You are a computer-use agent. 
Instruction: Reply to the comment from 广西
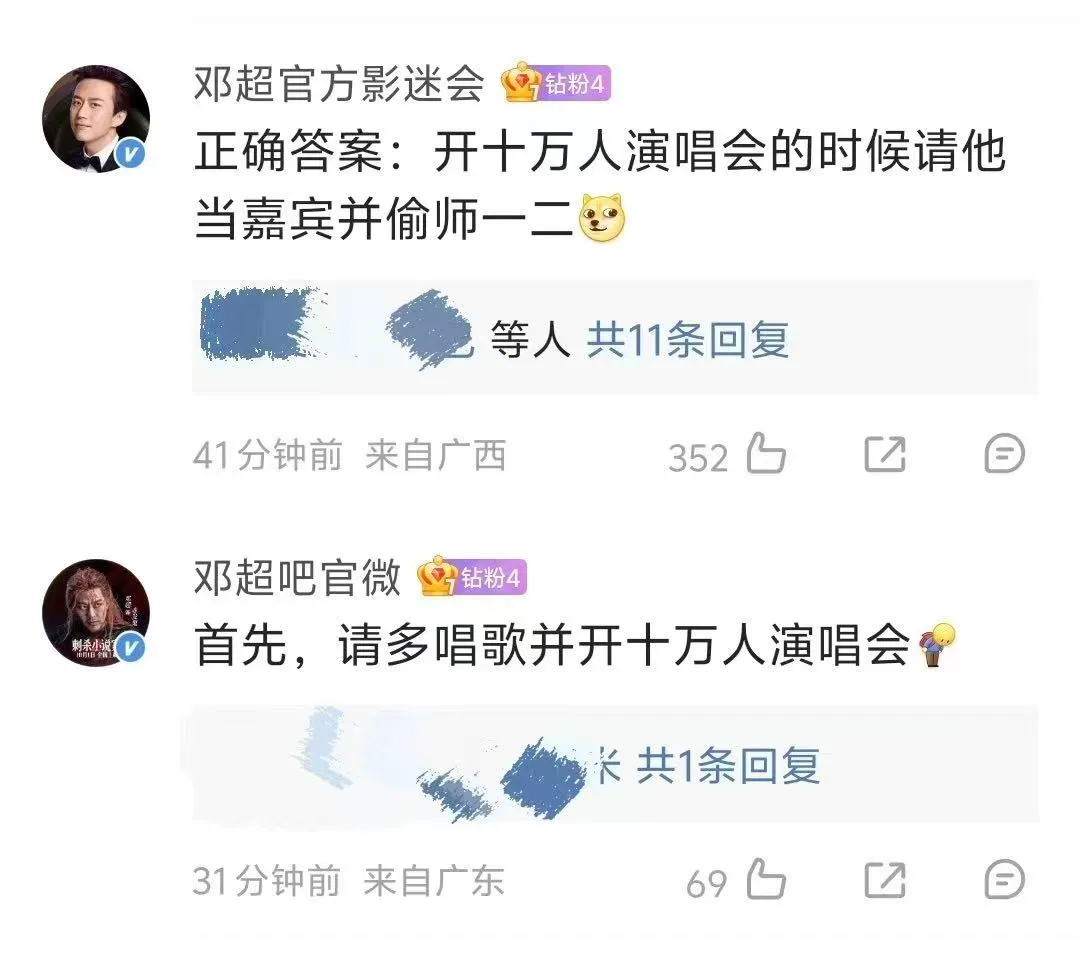coord(1005,454)
